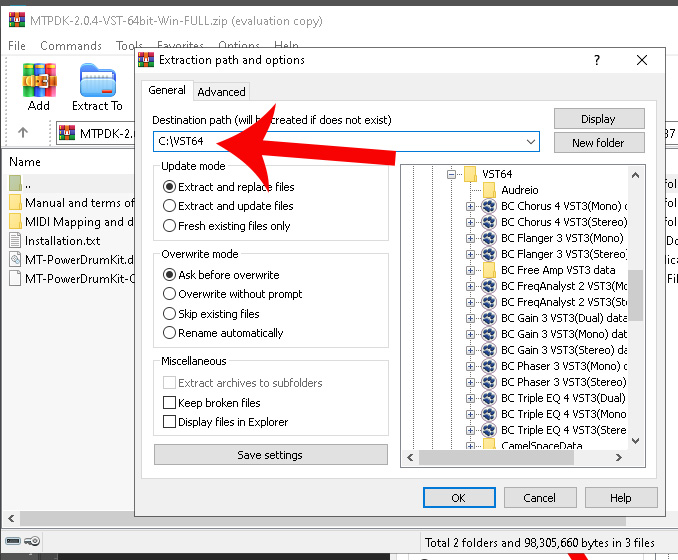Select BC Free Amp VST3 data folder

tap(558, 270)
